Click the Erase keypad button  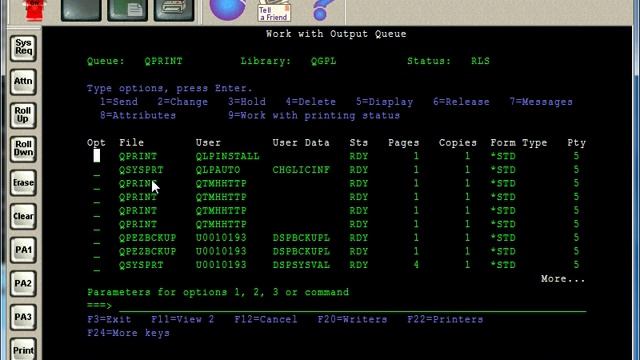(x=23, y=182)
